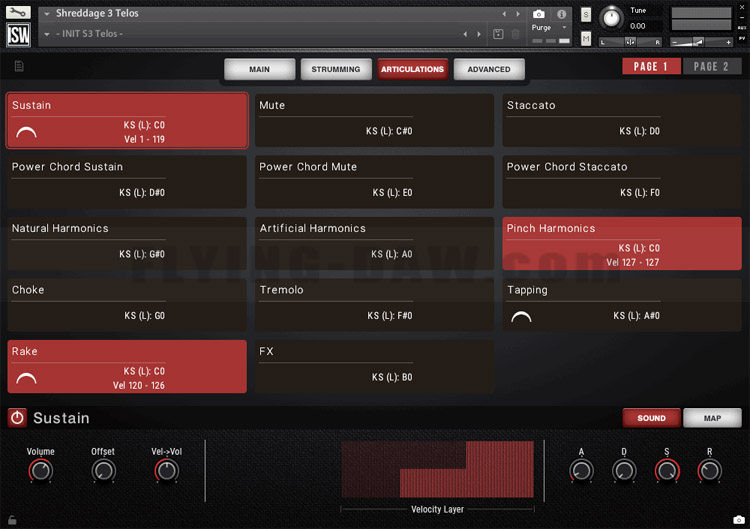Select next snapshot arrow
The height and width of the screenshot is (529, 750).
(479, 34)
